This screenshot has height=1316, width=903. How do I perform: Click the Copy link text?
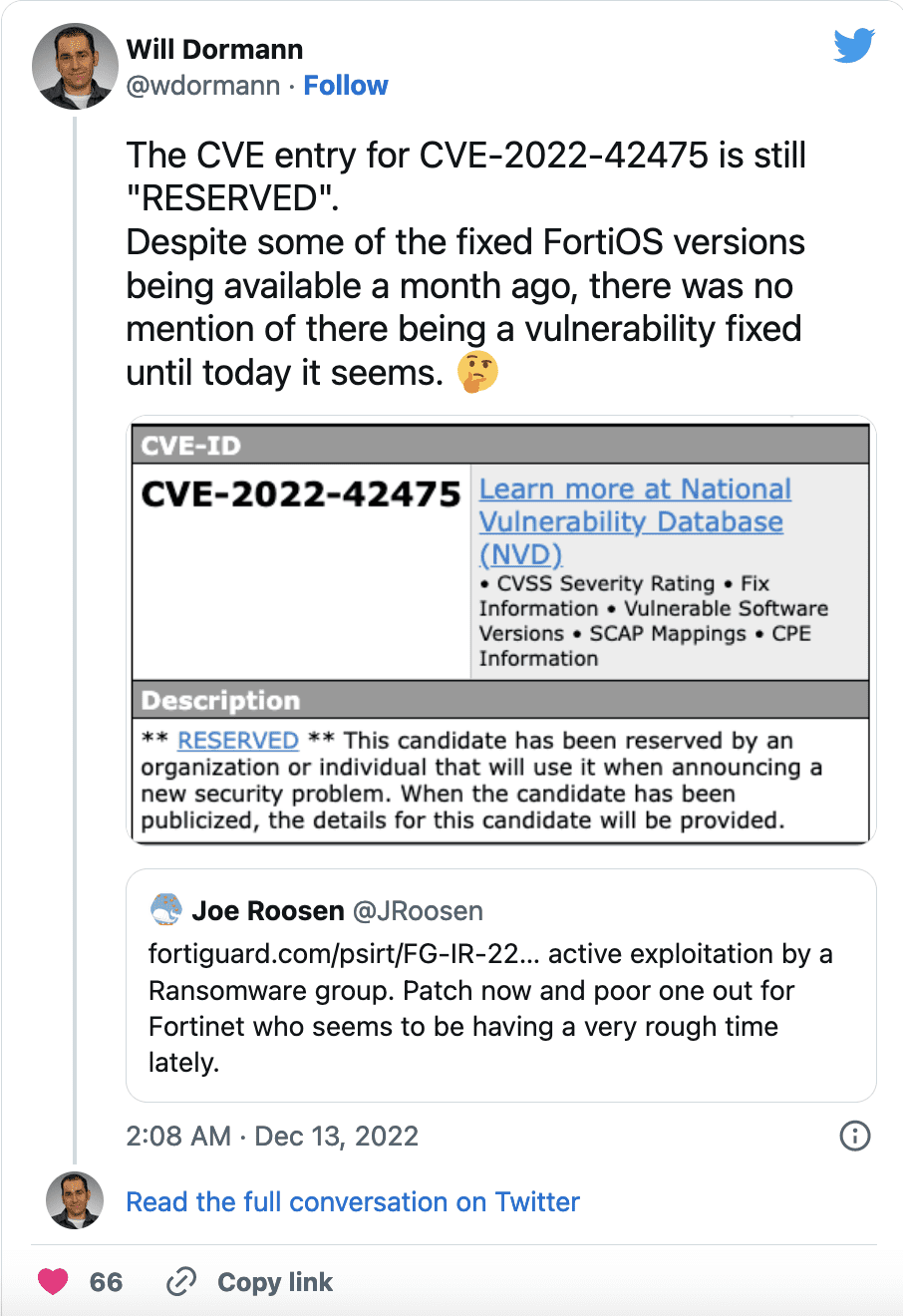275,1282
